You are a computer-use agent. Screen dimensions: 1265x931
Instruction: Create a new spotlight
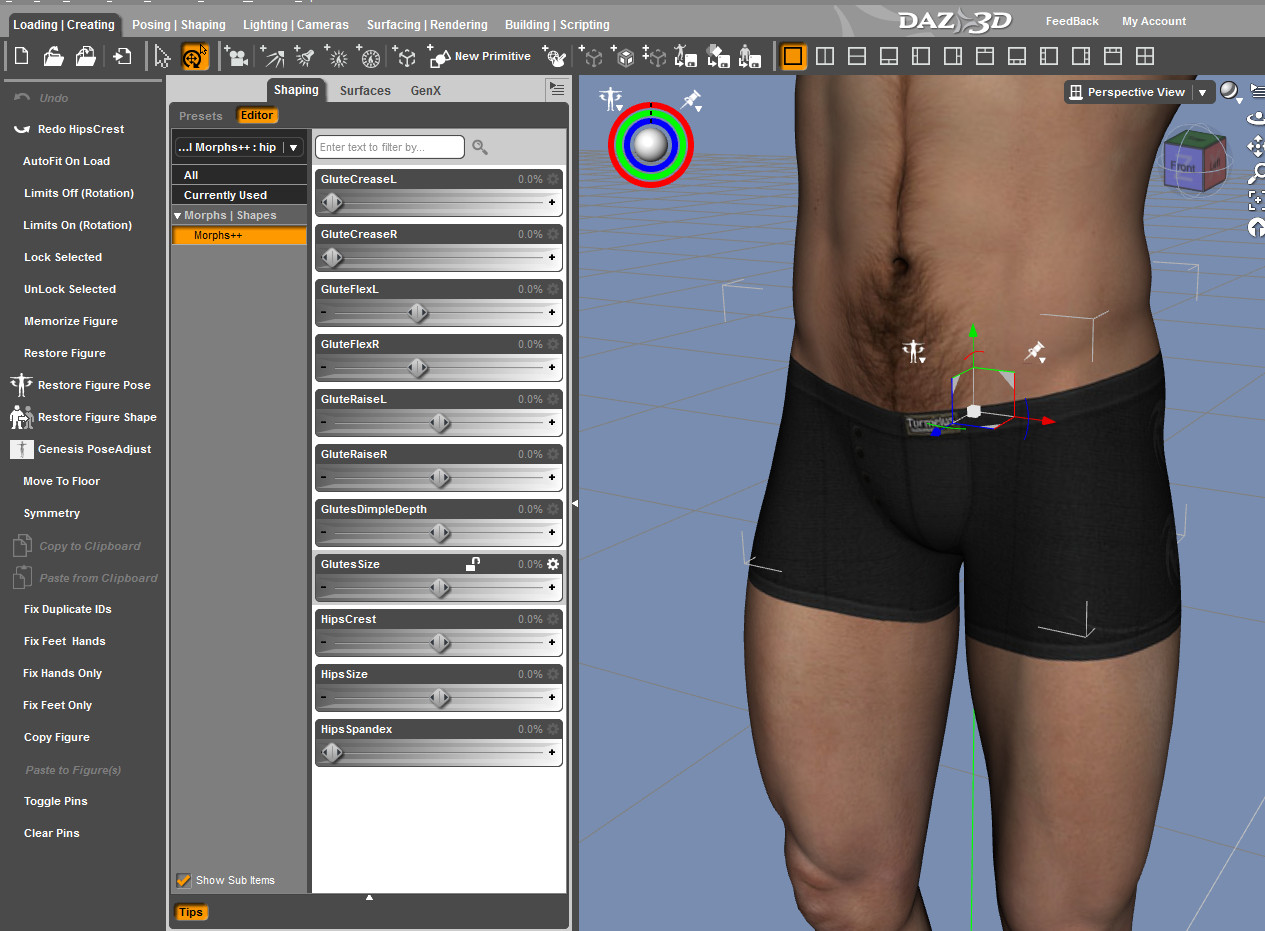[305, 56]
